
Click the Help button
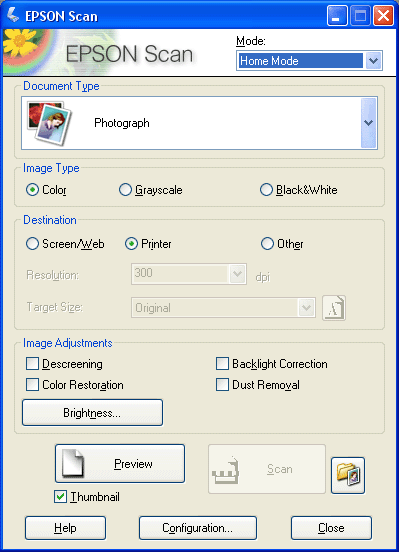pyautogui.click(x=65, y=528)
